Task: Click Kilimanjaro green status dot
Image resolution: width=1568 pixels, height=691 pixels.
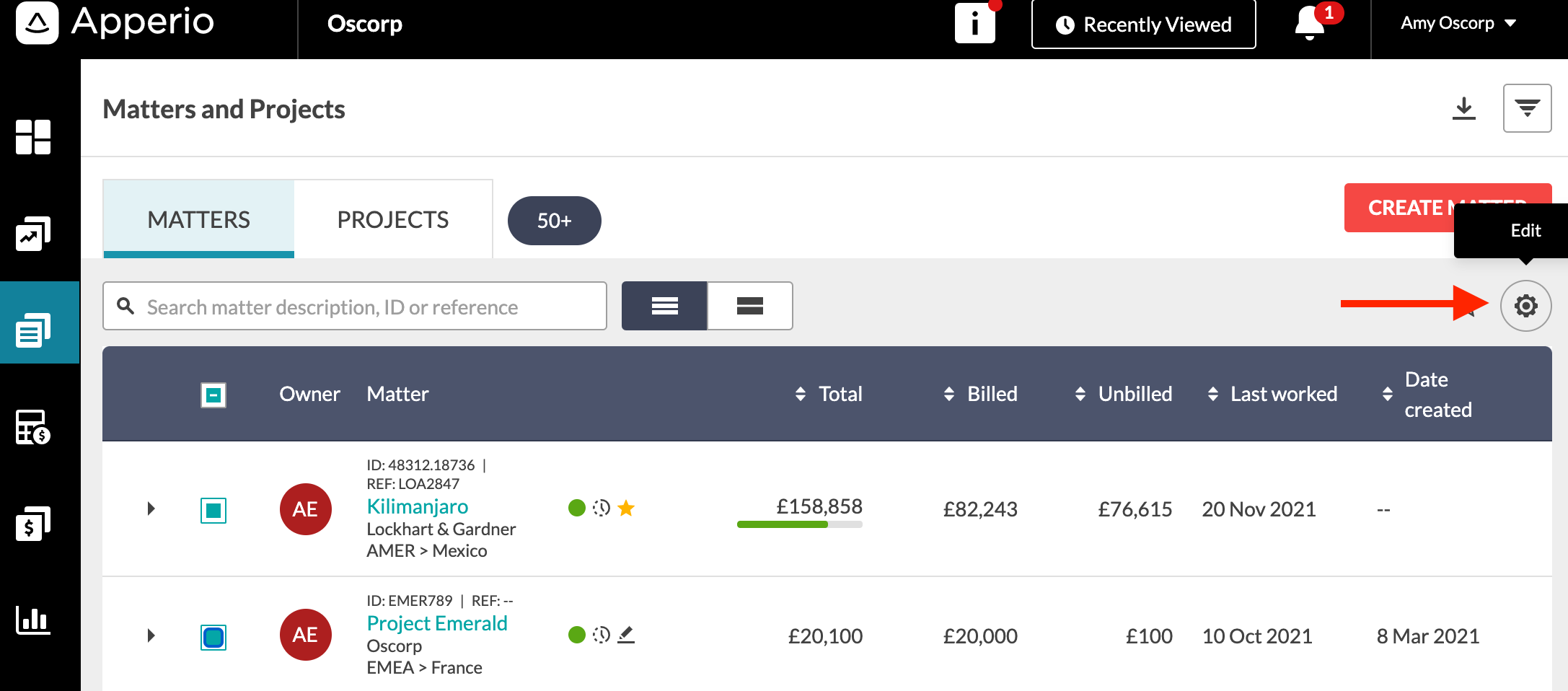Action: (x=577, y=508)
